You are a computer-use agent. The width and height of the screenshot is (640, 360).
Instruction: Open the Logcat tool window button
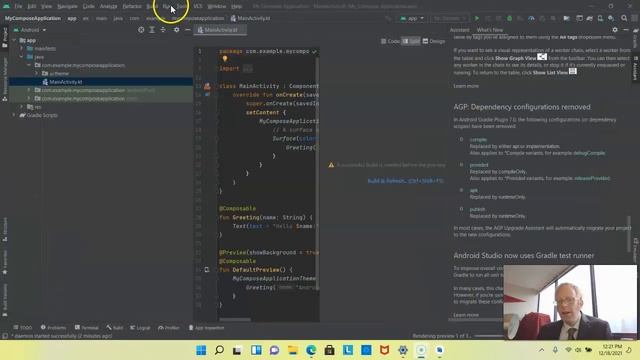coord(140,328)
